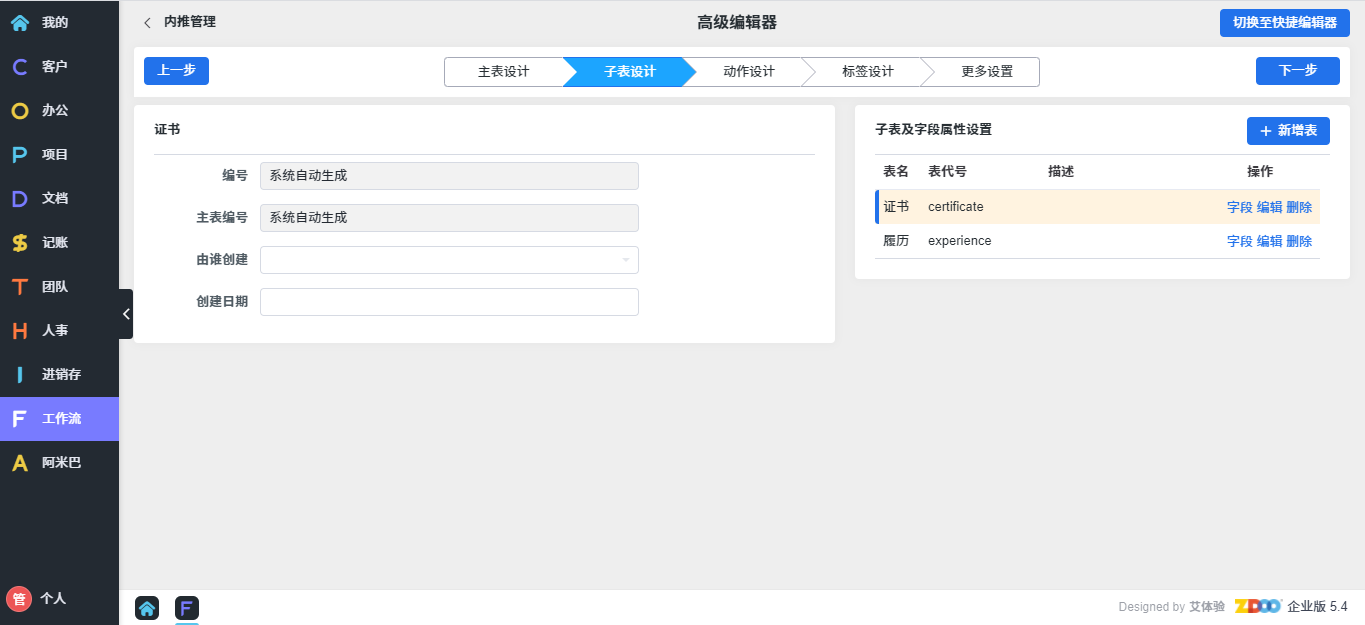Go back using arrow beside 内推管理

click(x=148, y=22)
